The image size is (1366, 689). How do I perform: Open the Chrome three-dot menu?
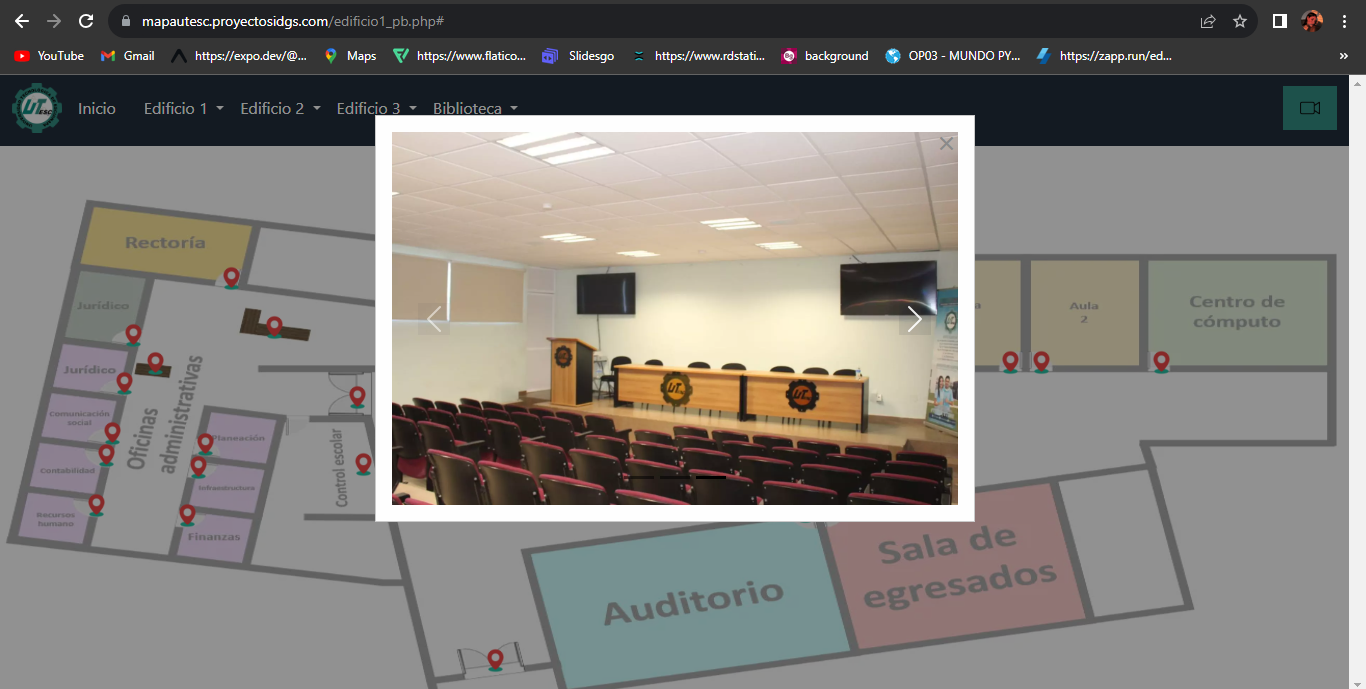pyautogui.click(x=1345, y=21)
